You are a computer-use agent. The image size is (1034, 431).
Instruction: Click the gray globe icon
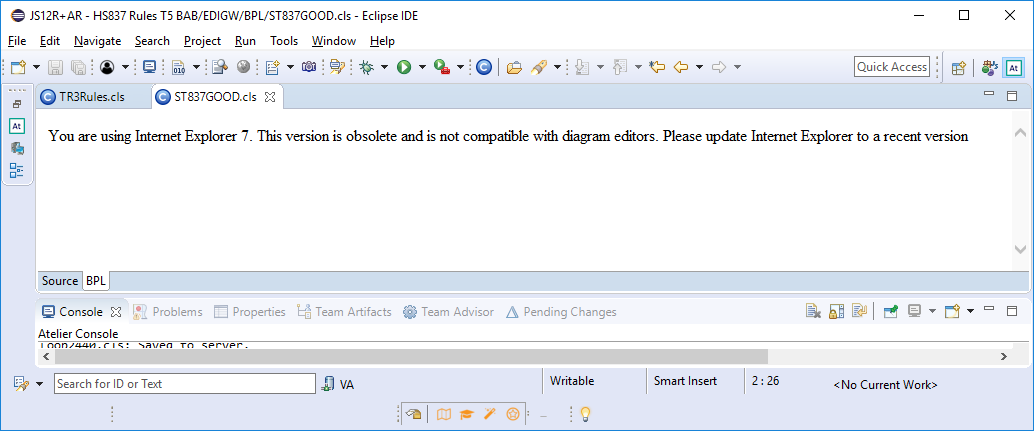(x=243, y=67)
